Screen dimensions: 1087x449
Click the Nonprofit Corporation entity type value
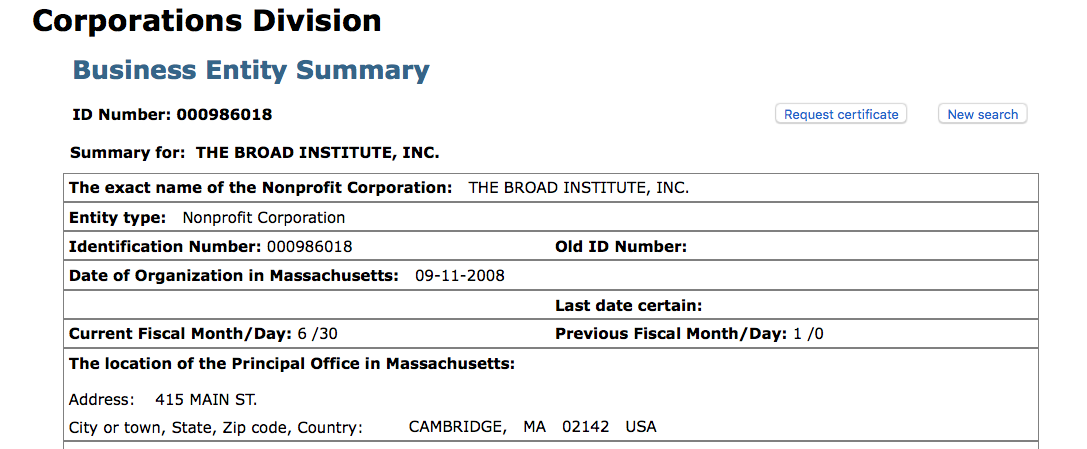(263, 217)
